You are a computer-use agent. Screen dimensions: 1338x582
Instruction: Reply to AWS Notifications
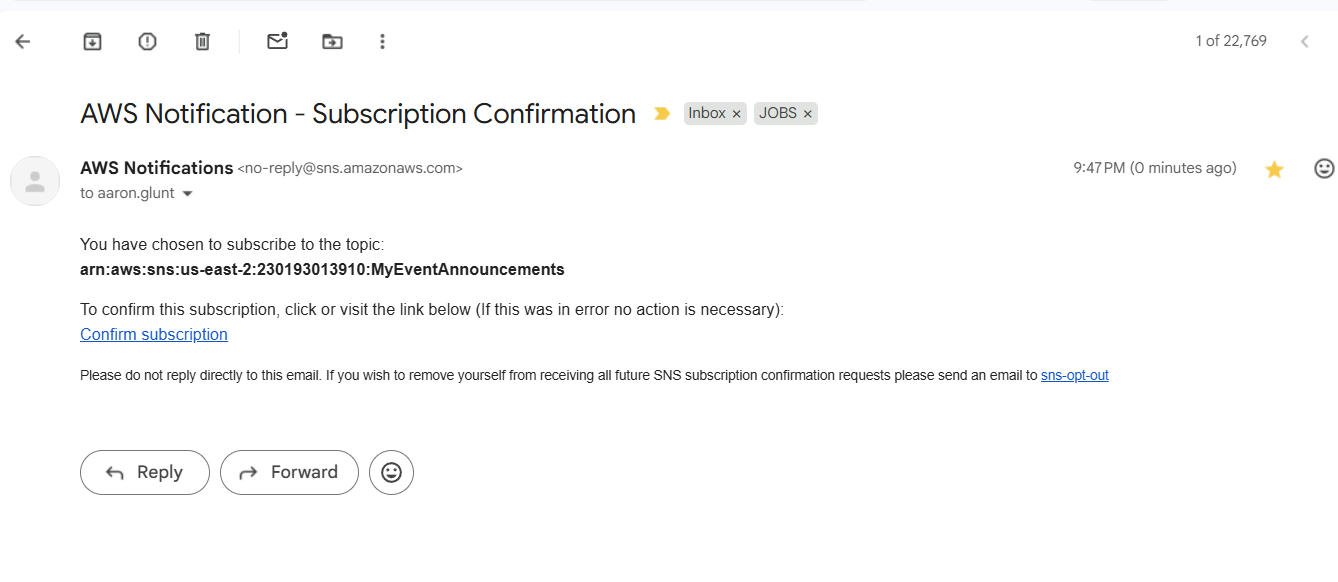click(x=144, y=472)
